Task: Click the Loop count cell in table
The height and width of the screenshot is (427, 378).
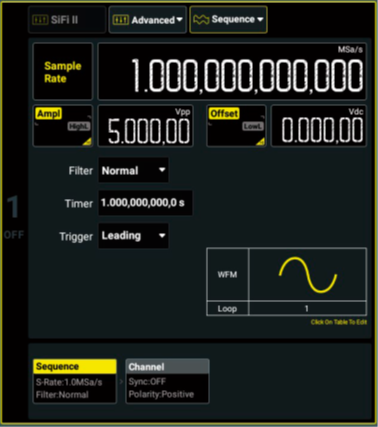Action: tap(307, 308)
